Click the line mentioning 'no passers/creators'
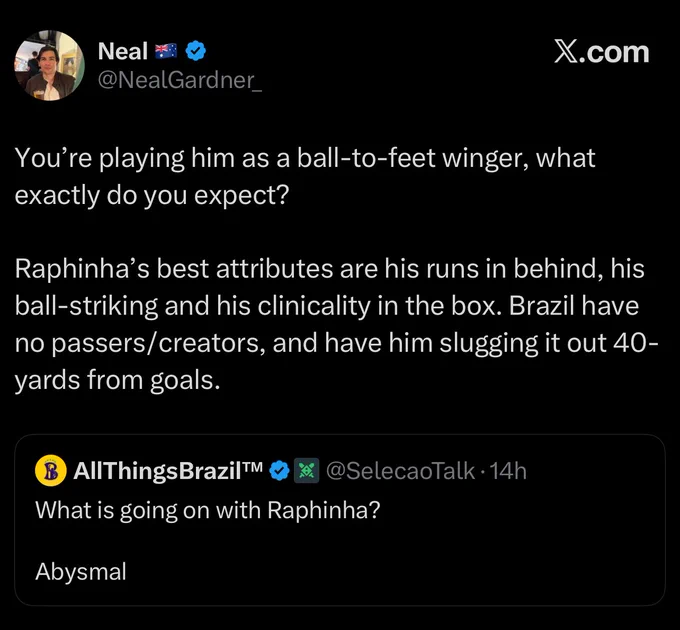 pos(337,343)
